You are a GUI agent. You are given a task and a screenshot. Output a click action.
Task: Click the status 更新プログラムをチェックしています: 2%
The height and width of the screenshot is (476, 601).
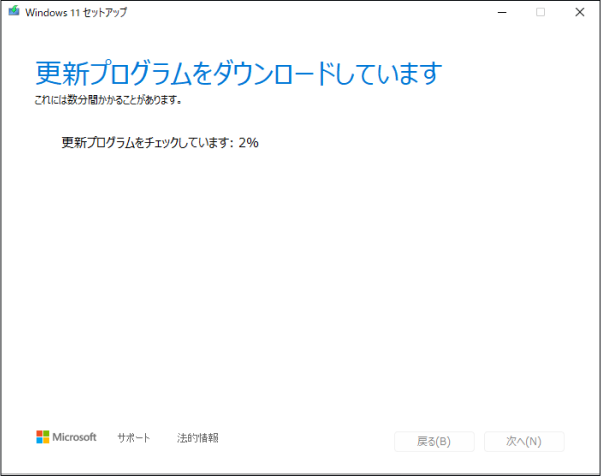click(x=160, y=143)
